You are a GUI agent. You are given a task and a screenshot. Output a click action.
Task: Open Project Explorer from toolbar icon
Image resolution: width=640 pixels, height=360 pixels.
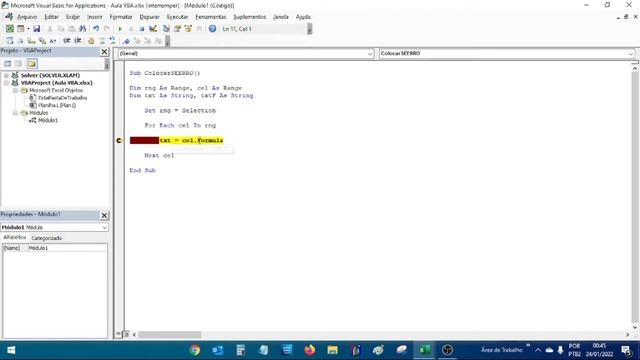coord(166,29)
